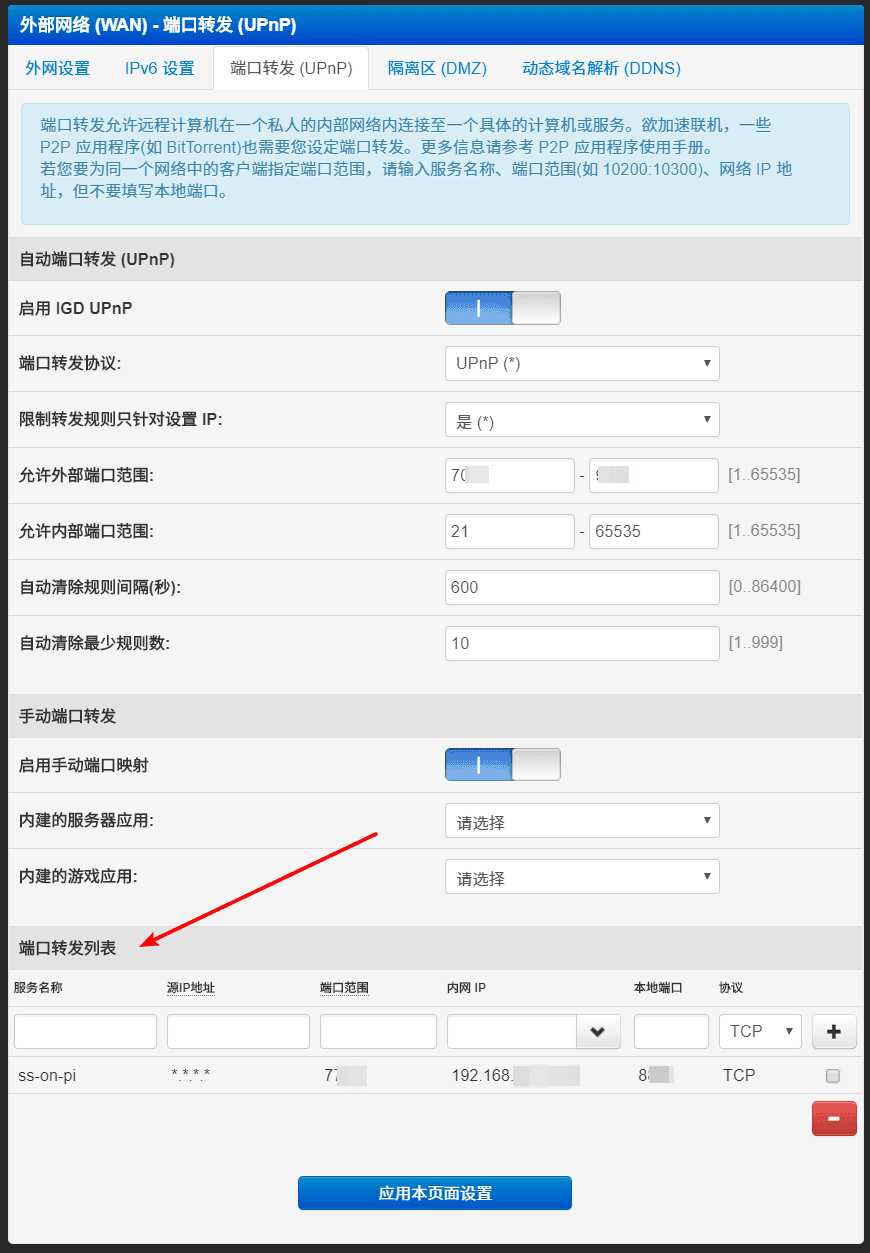Image resolution: width=870 pixels, height=1253 pixels.
Task: Click the 手动端口转发 section heading
Action: point(68,716)
